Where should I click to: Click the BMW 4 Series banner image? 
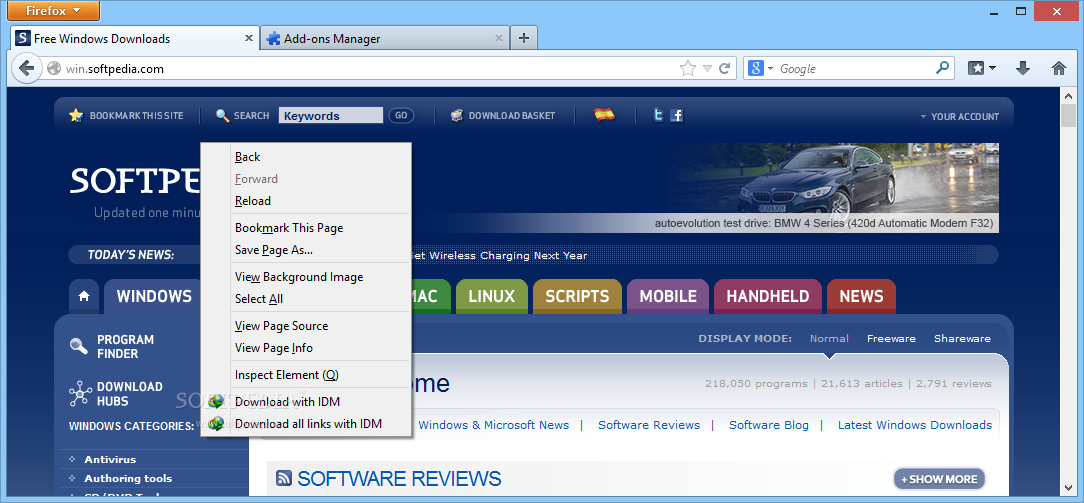(x=834, y=187)
